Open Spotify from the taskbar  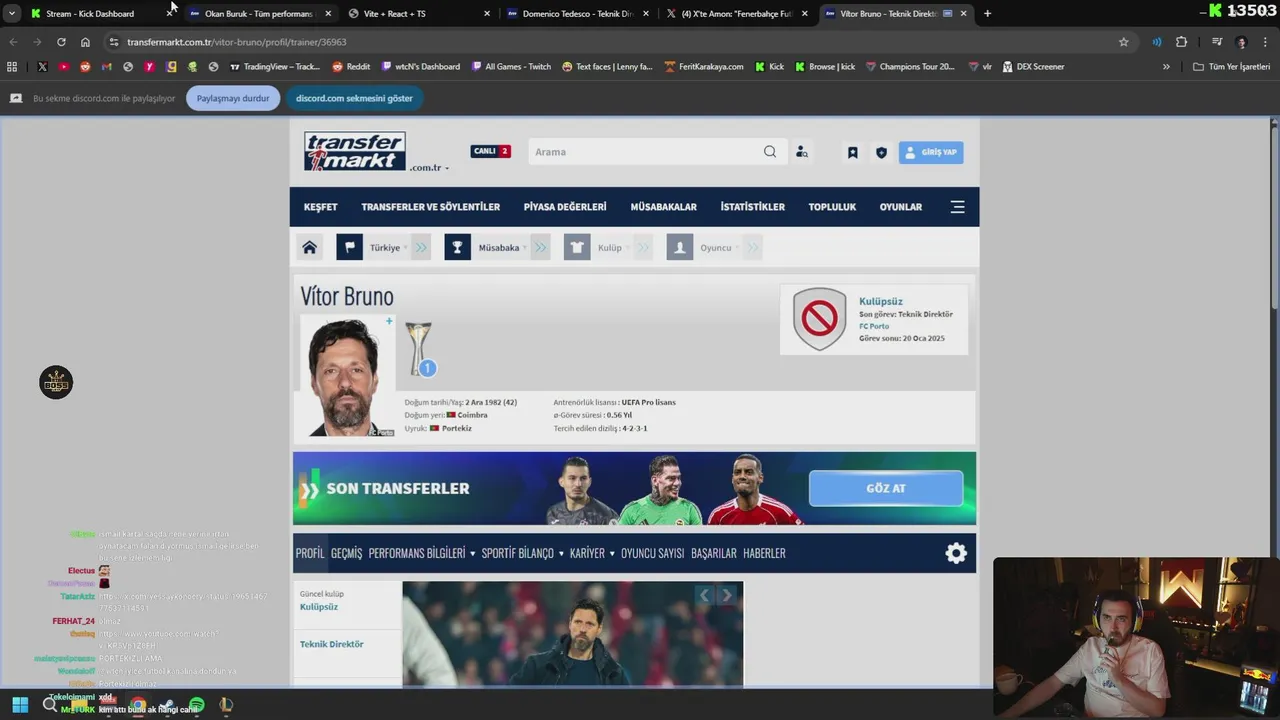click(x=197, y=705)
